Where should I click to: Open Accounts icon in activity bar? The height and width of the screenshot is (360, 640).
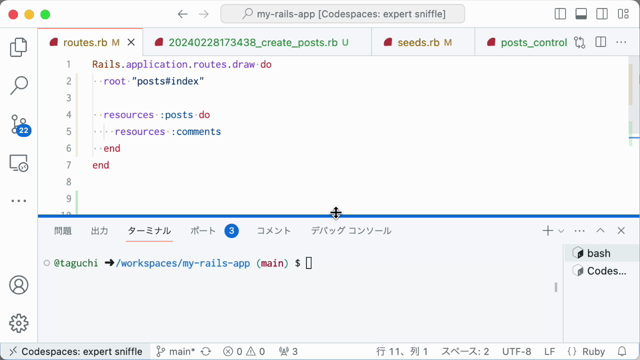(19, 284)
